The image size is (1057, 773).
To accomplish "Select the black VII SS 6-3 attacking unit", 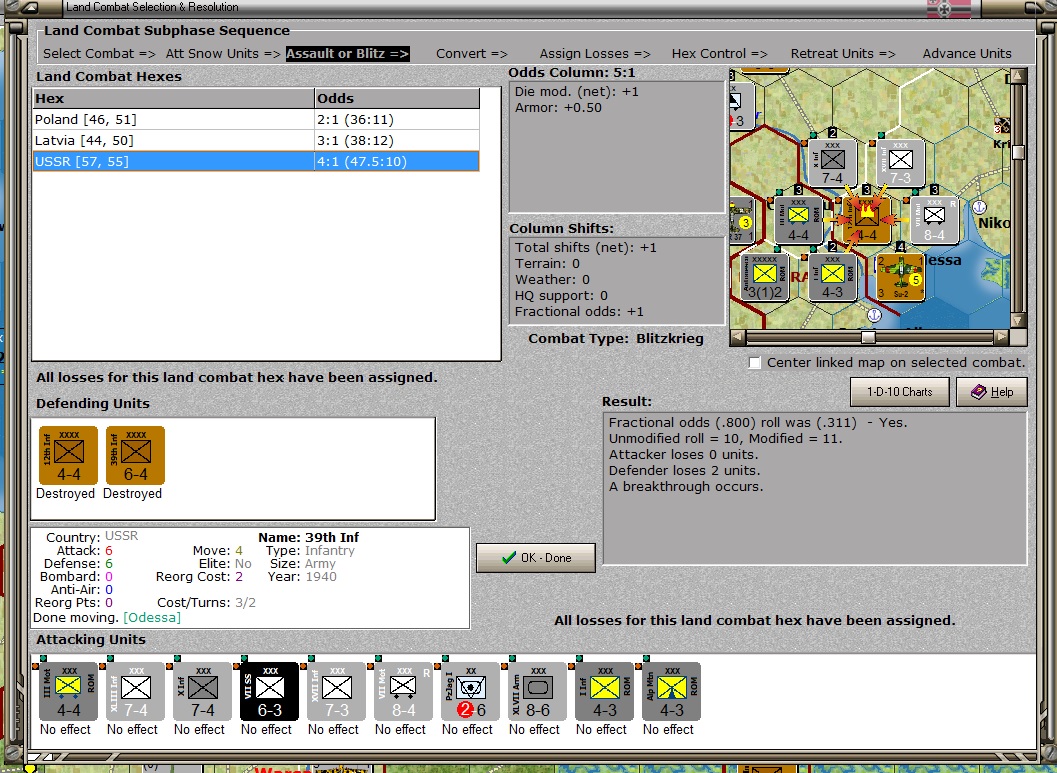I will point(269,691).
